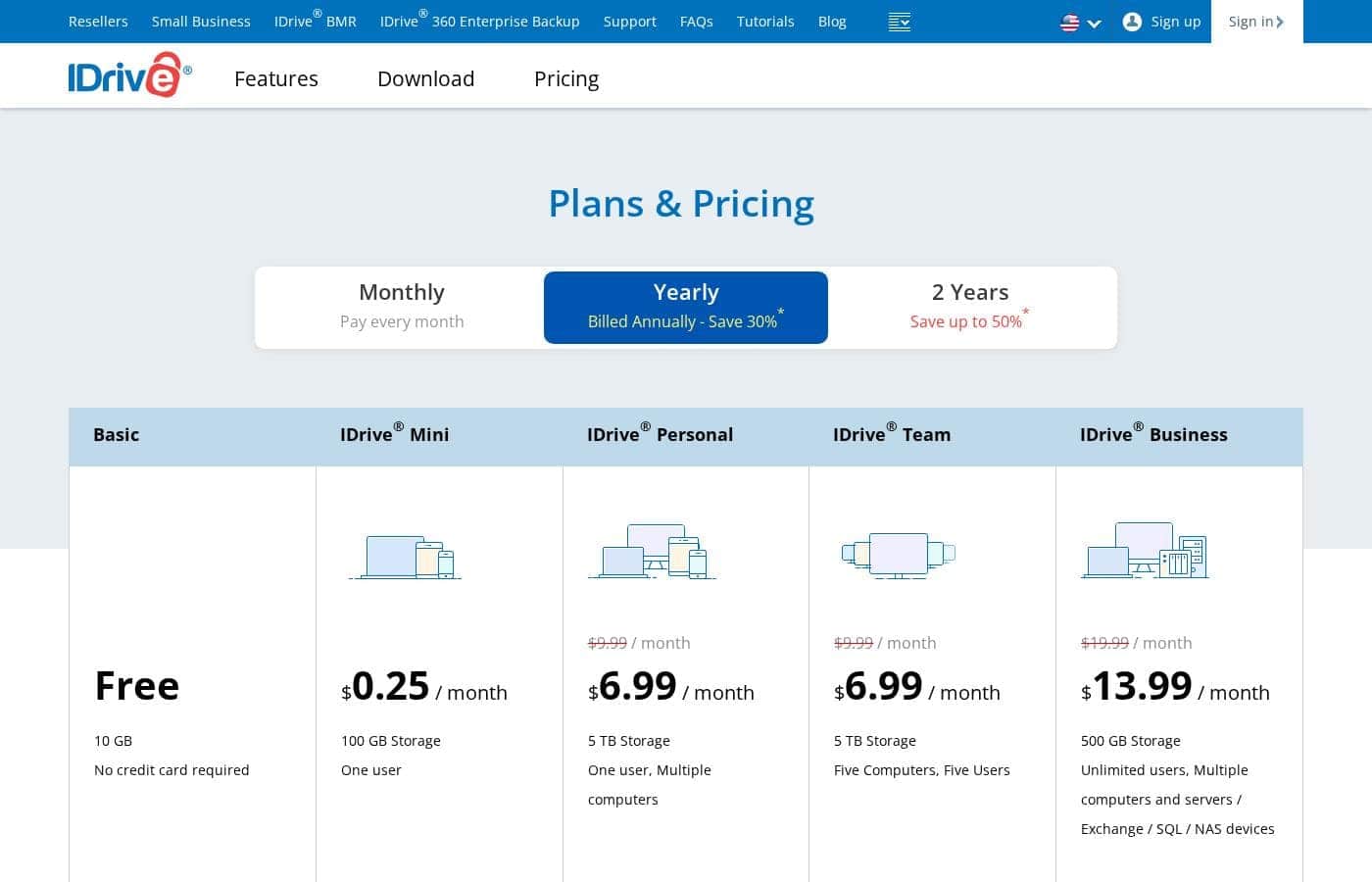This screenshot has width=1372, height=882.
Task: Click the IDrive Team computers illustration
Action: click(899, 555)
